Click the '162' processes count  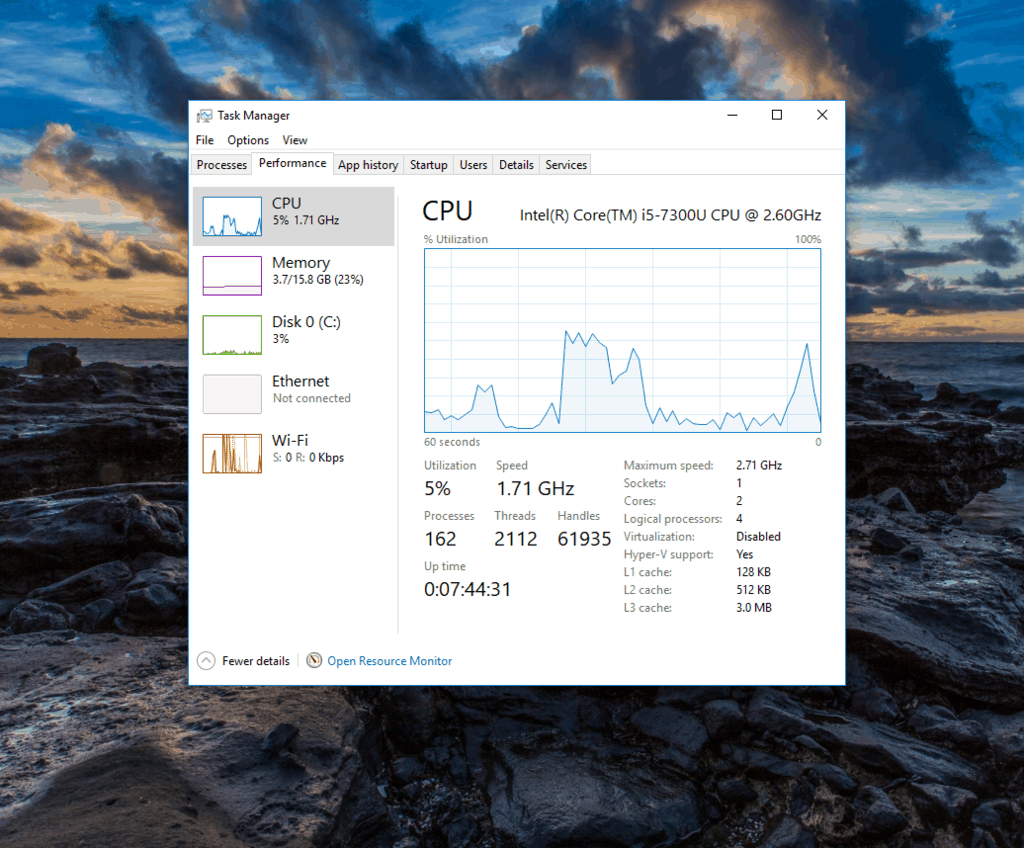click(x=440, y=539)
